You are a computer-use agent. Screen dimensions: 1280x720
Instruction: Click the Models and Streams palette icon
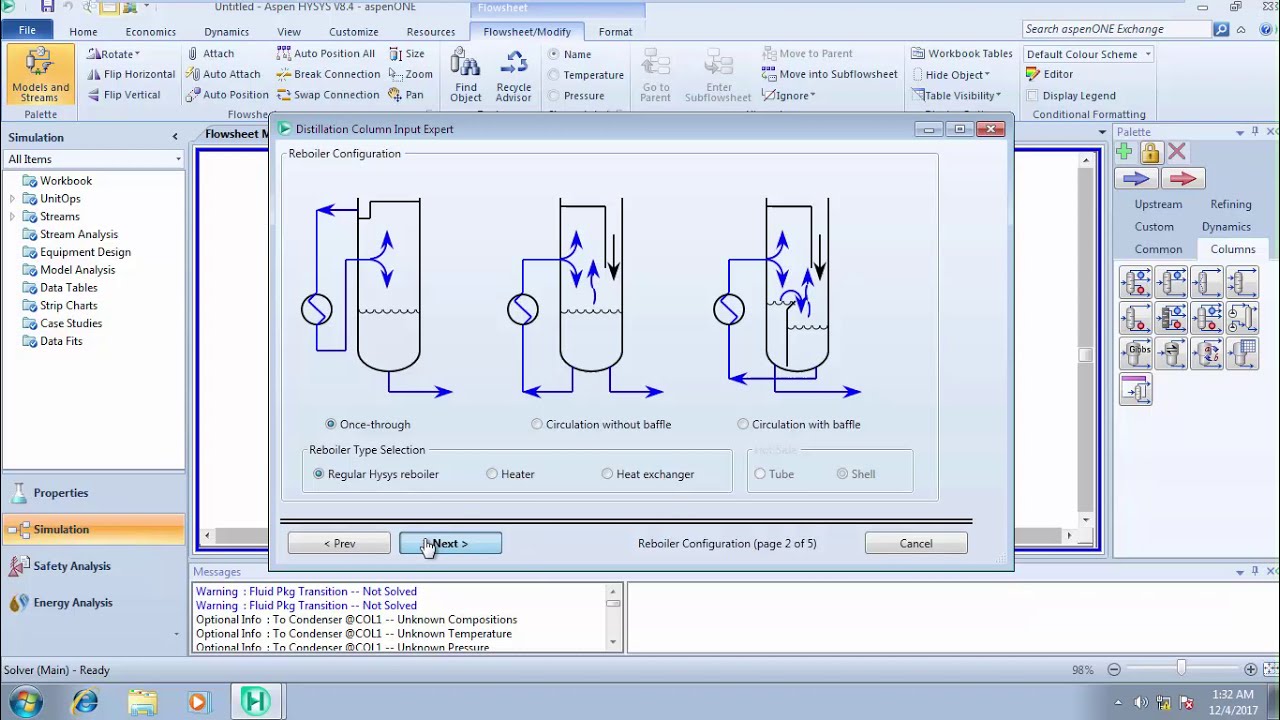pyautogui.click(x=40, y=76)
